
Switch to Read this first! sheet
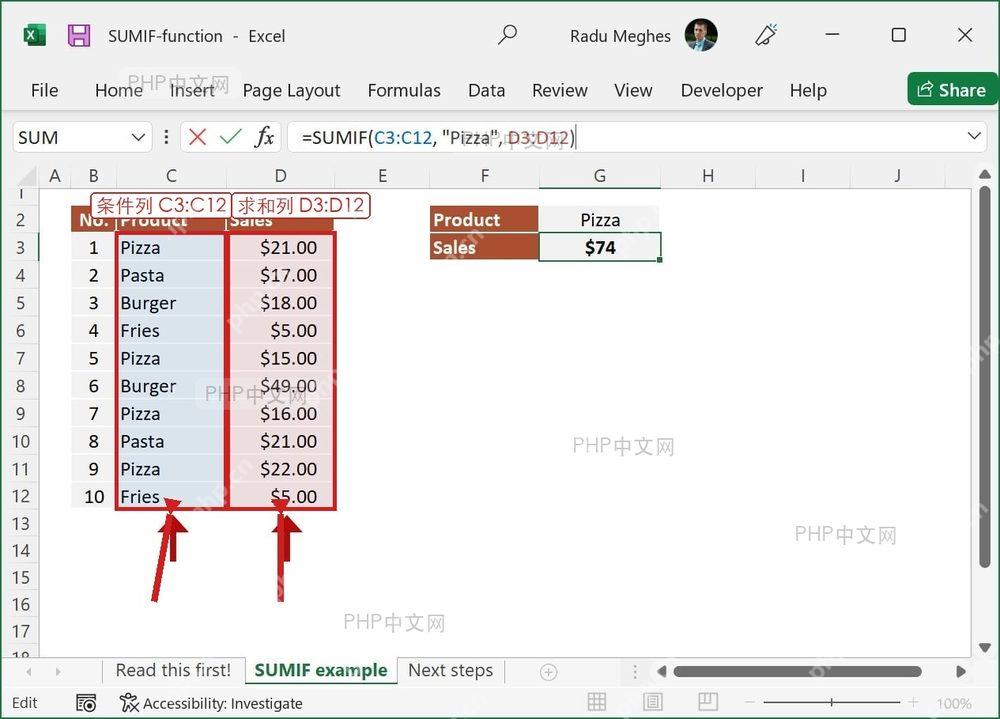tap(173, 671)
